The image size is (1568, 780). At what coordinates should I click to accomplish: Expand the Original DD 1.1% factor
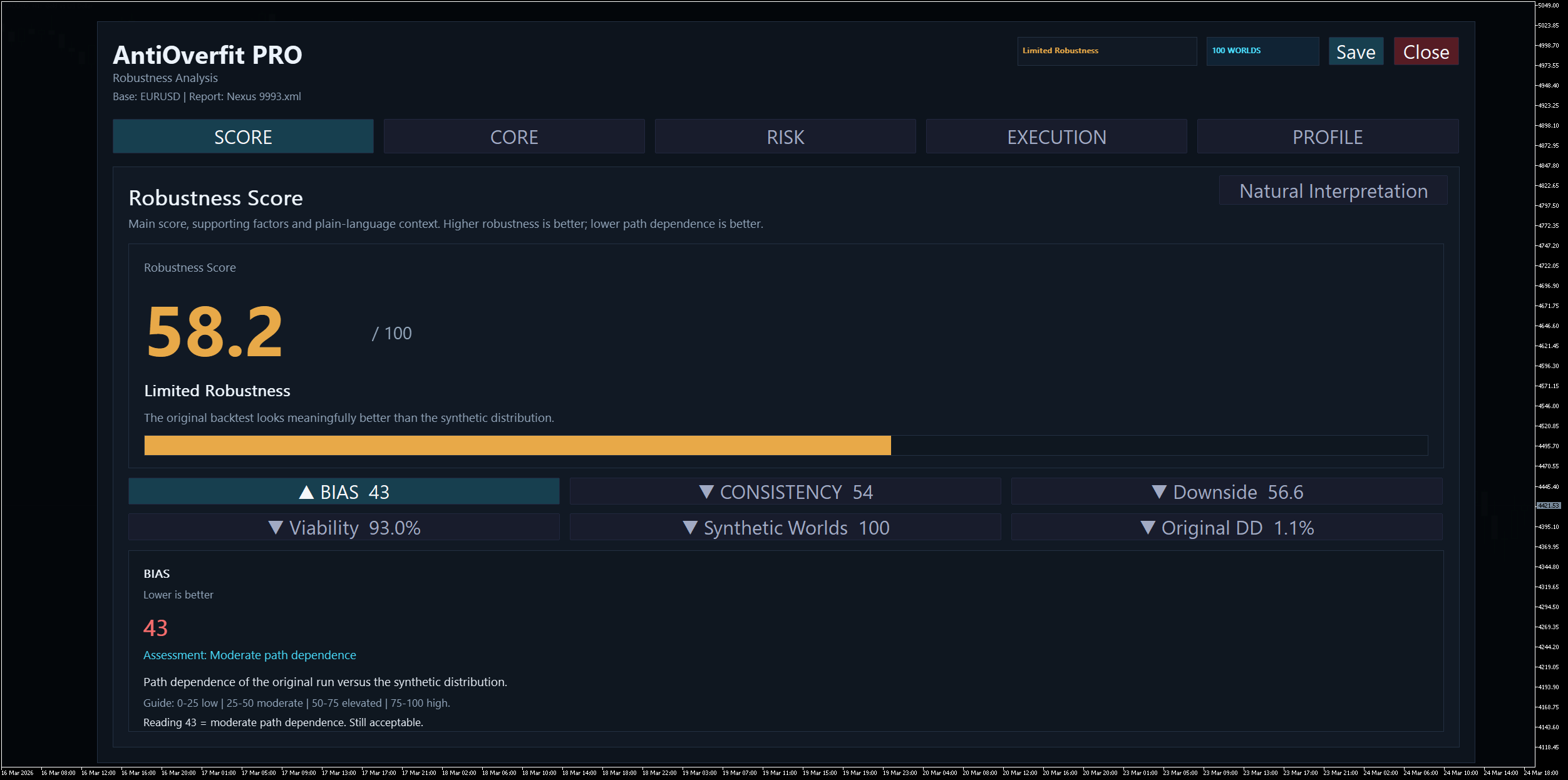1226,528
